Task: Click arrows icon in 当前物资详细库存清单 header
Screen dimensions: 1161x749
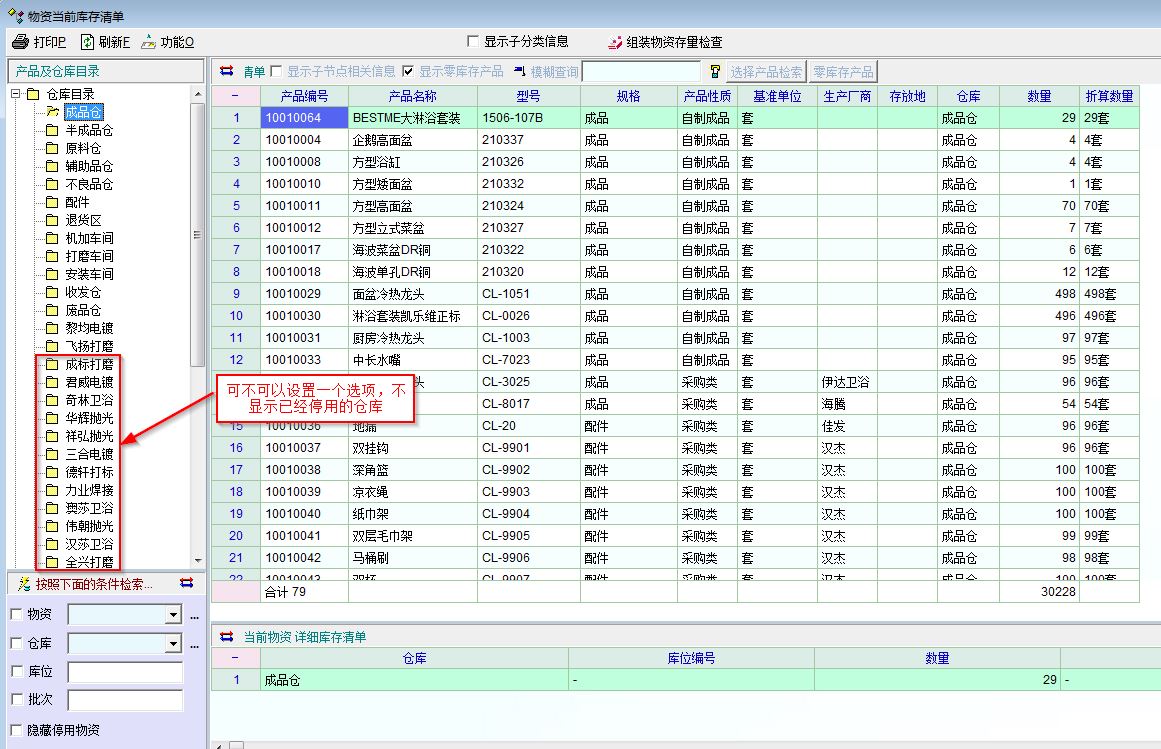Action: (226, 636)
